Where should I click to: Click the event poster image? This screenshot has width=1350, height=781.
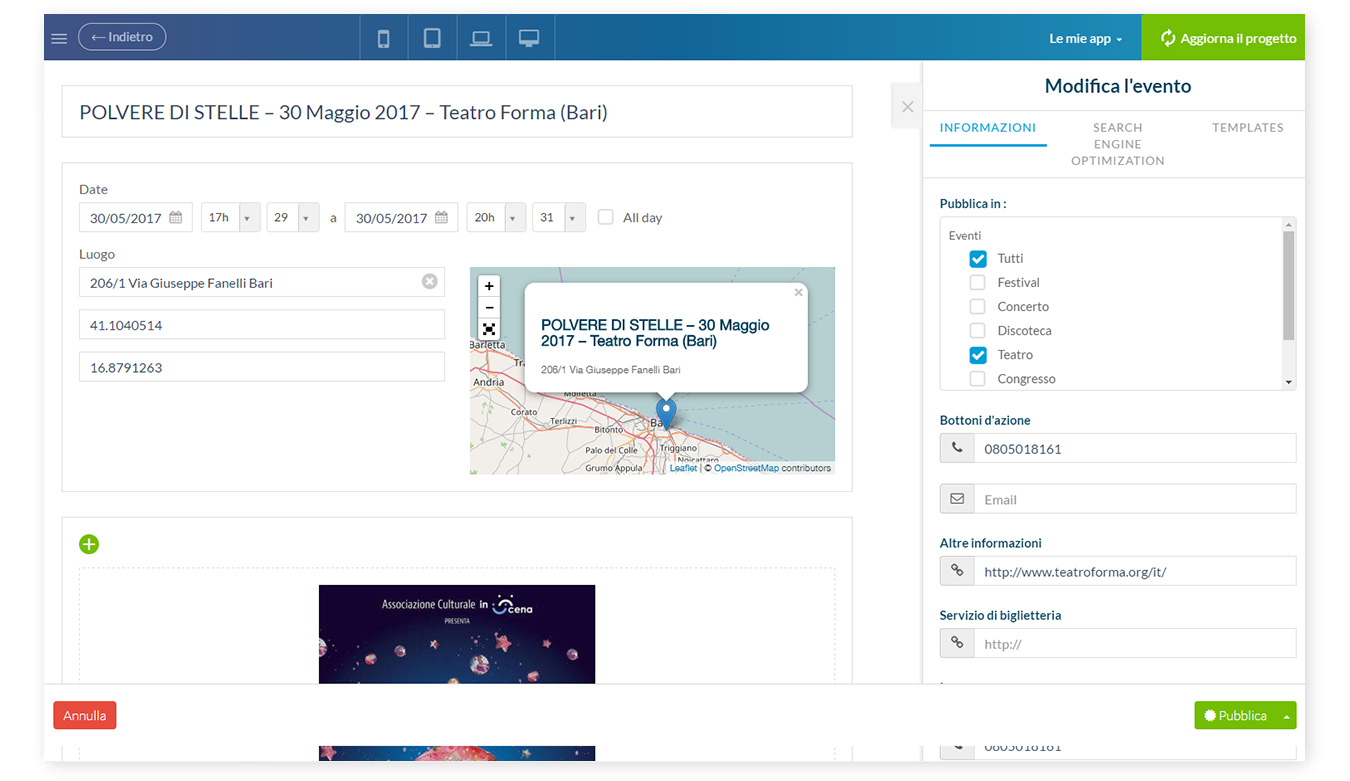(457, 634)
